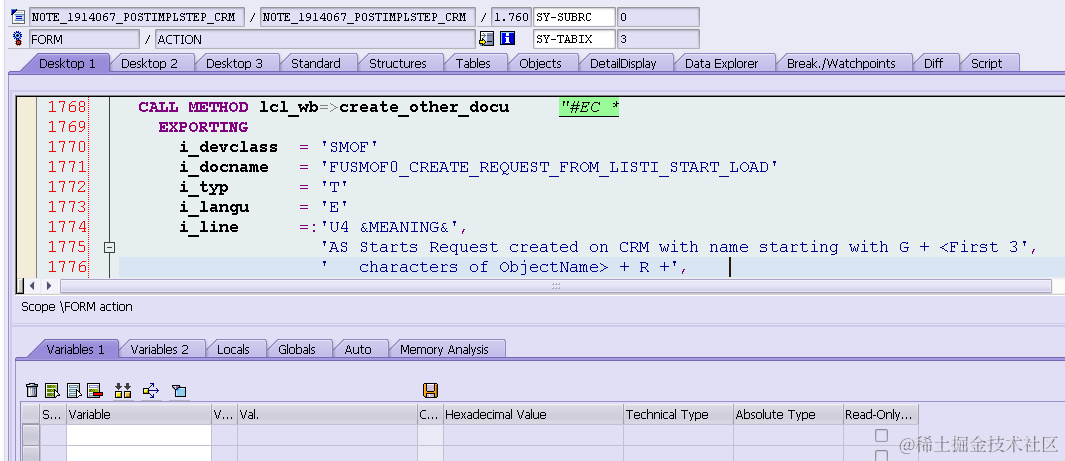Click the green "#EC * comment
The height and width of the screenshot is (461, 1065).
point(589,107)
